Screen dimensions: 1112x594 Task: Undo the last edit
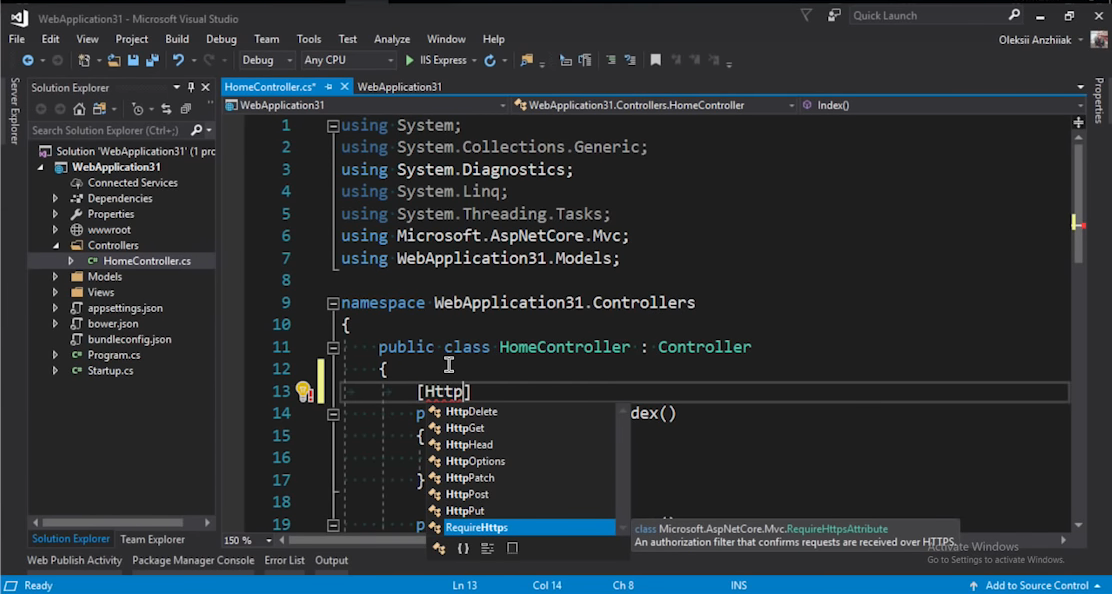pos(178,61)
